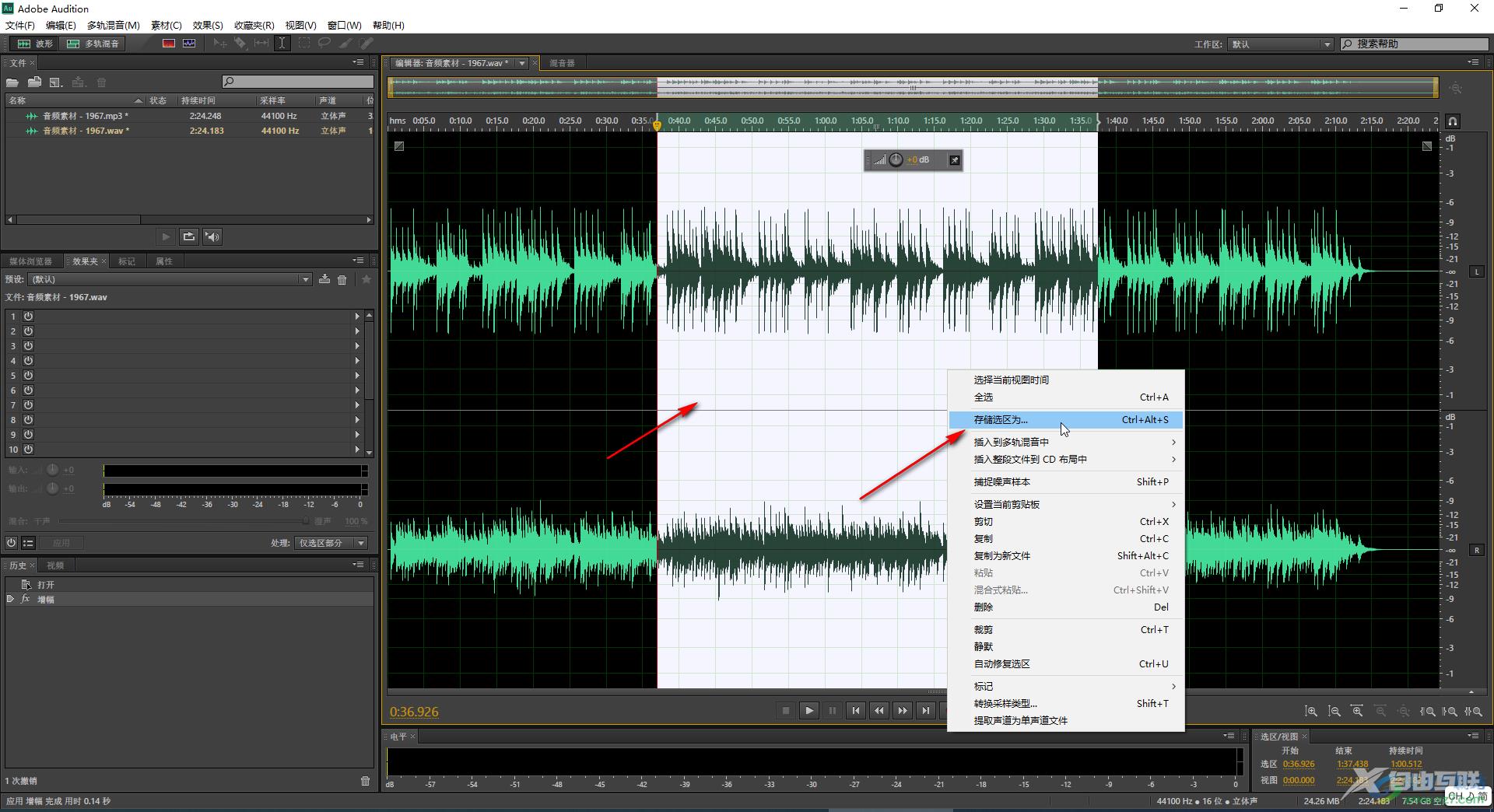Switch to Waveform (波形) view
Viewport: 1494px width, 812px height.
[34, 44]
